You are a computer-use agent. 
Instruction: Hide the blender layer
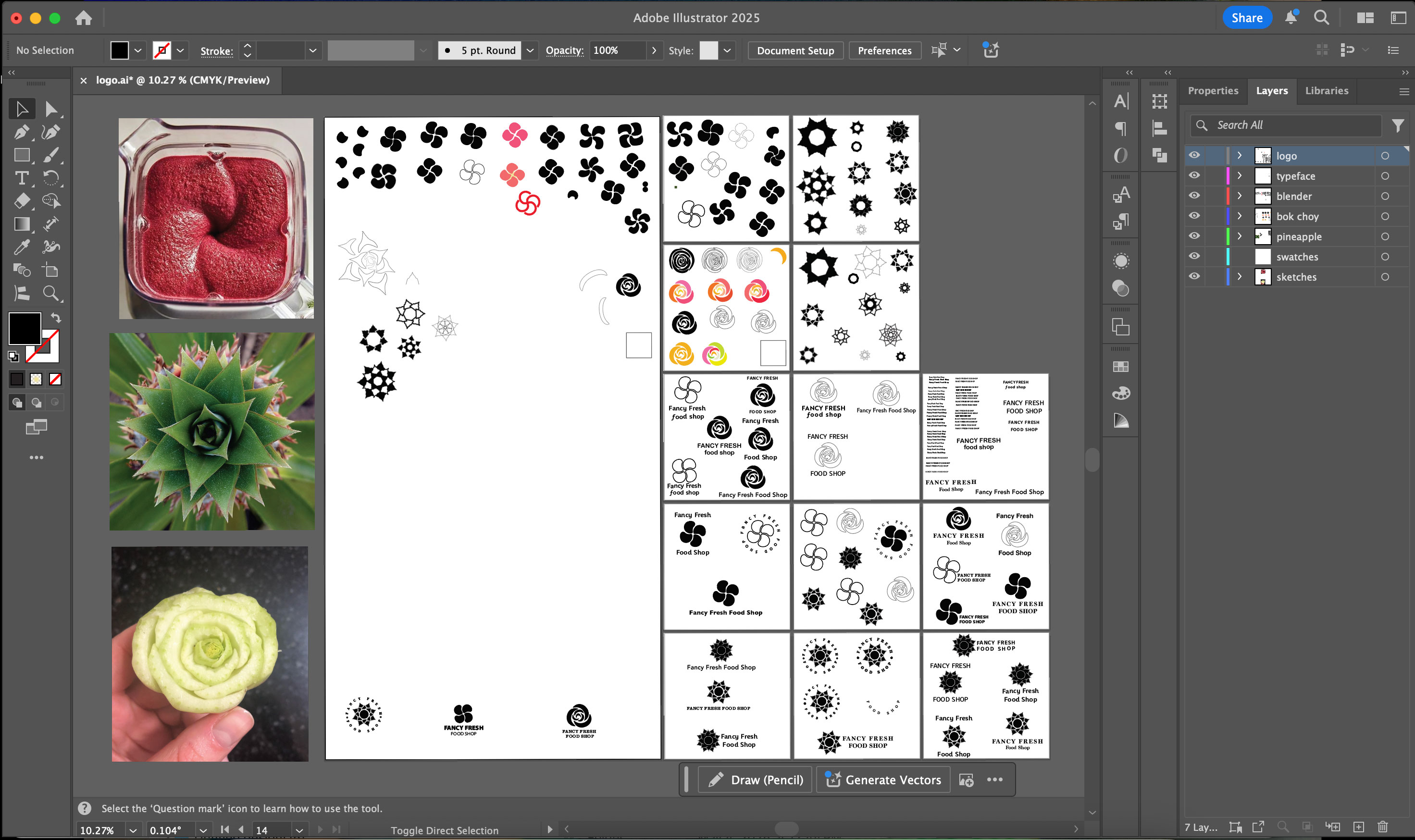pyautogui.click(x=1194, y=196)
